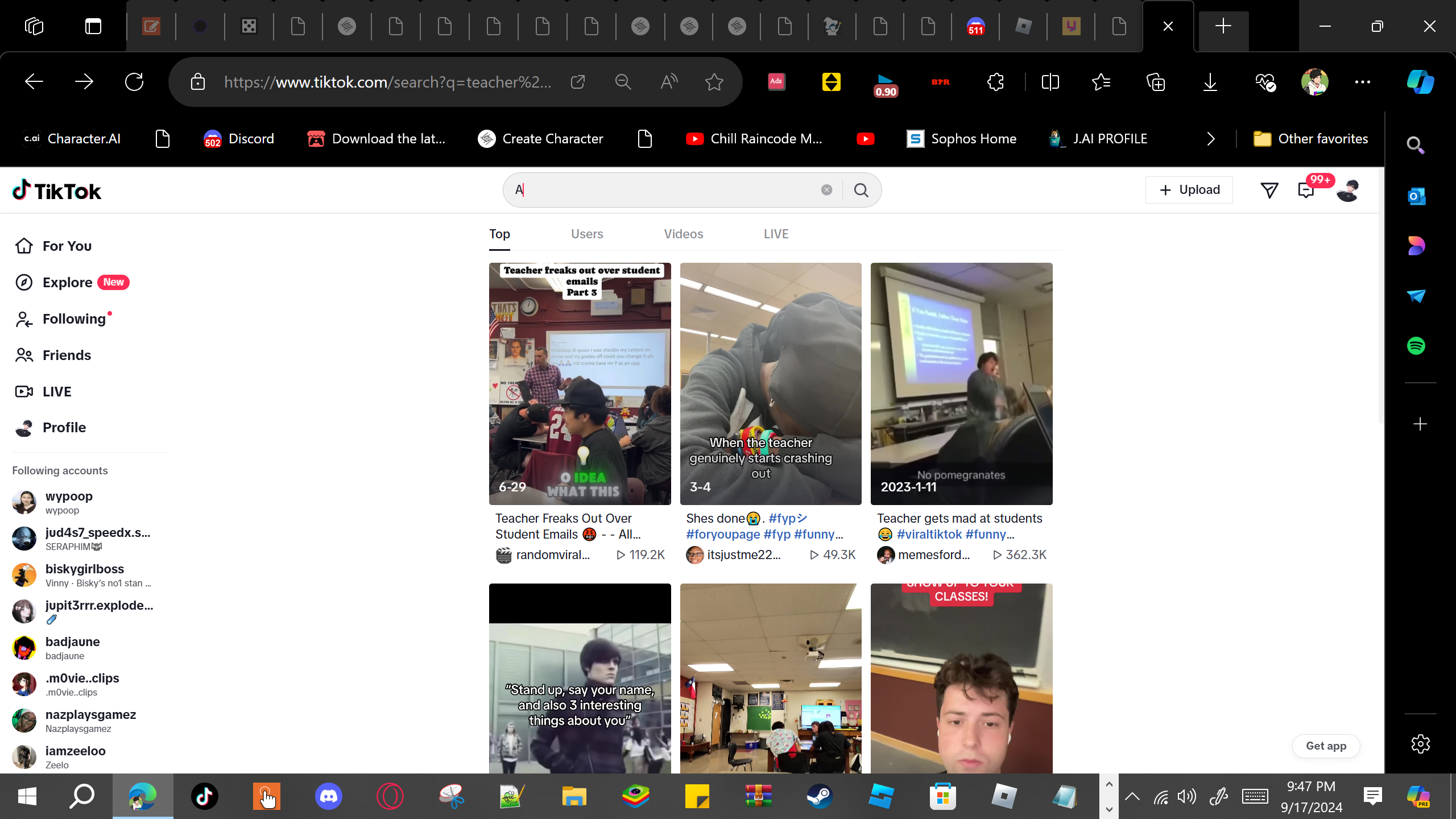Open Other favorites folder
This screenshot has width=1456, height=819.
(1311, 139)
